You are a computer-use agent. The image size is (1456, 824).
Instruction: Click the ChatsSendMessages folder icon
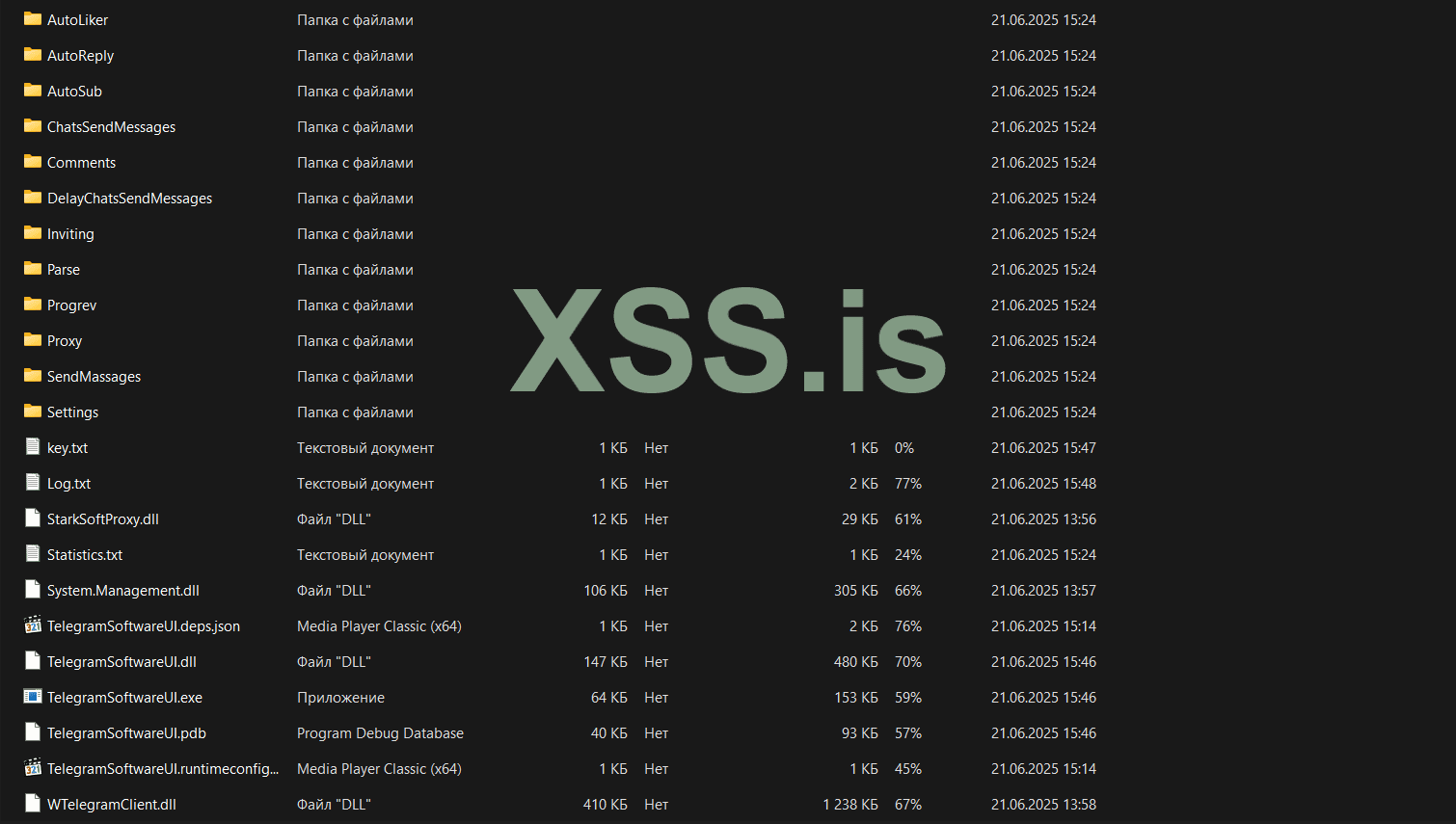(x=33, y=126)
